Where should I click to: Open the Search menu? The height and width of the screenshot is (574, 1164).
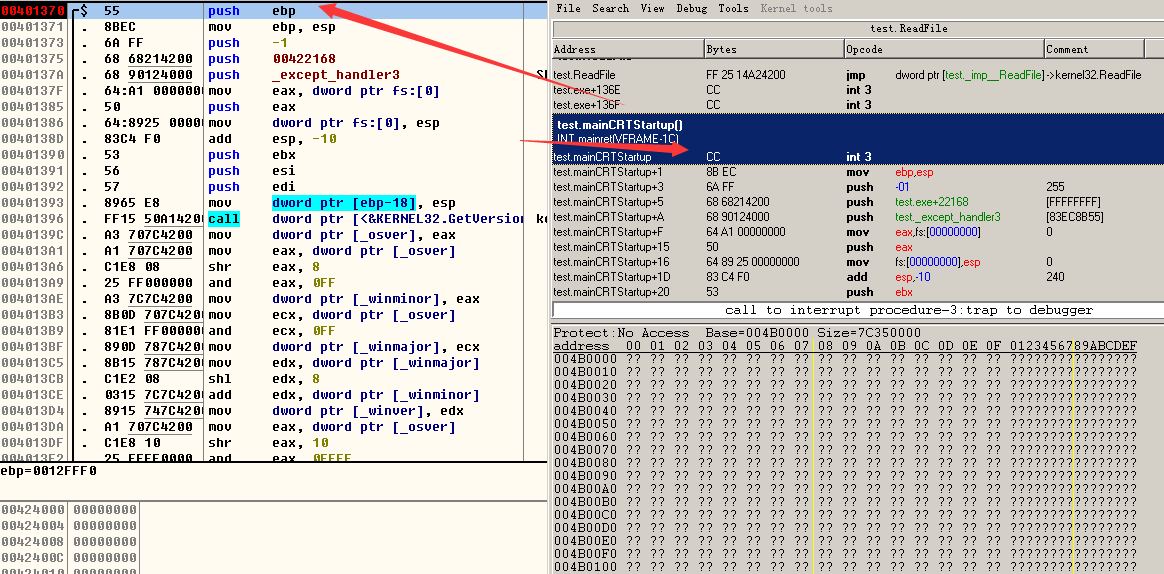(x=610, y=9)
